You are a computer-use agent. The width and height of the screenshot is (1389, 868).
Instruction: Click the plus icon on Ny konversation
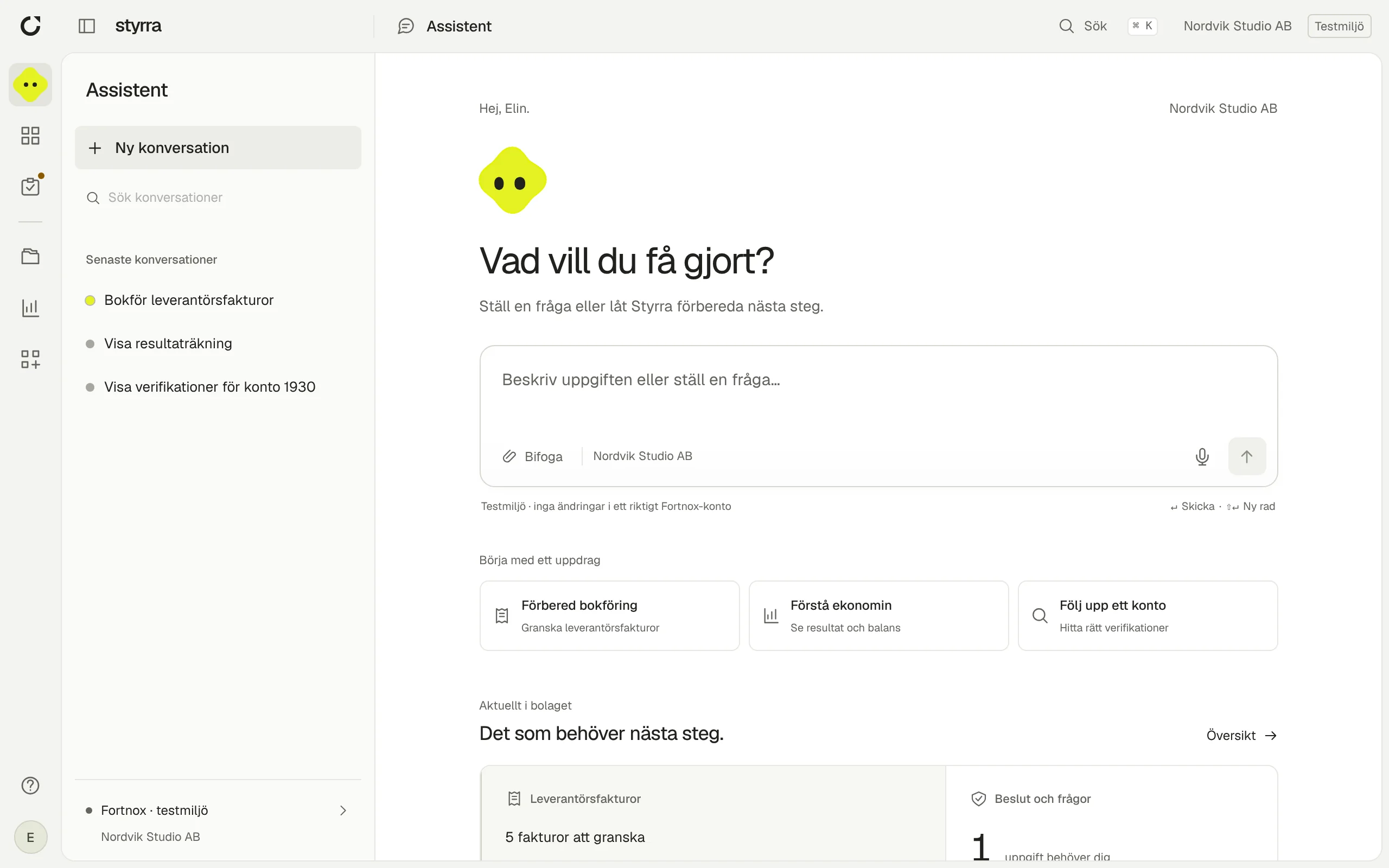tap(95, 148)
